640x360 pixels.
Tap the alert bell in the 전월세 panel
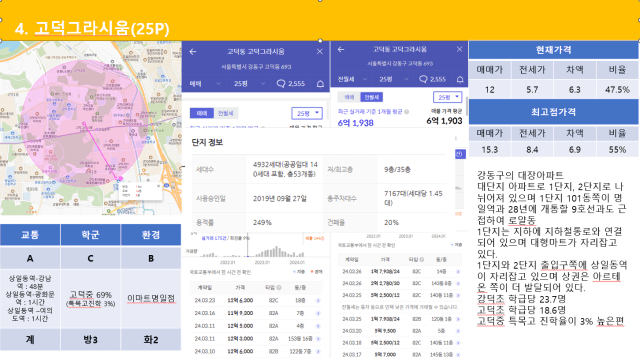tap(460, 79)
